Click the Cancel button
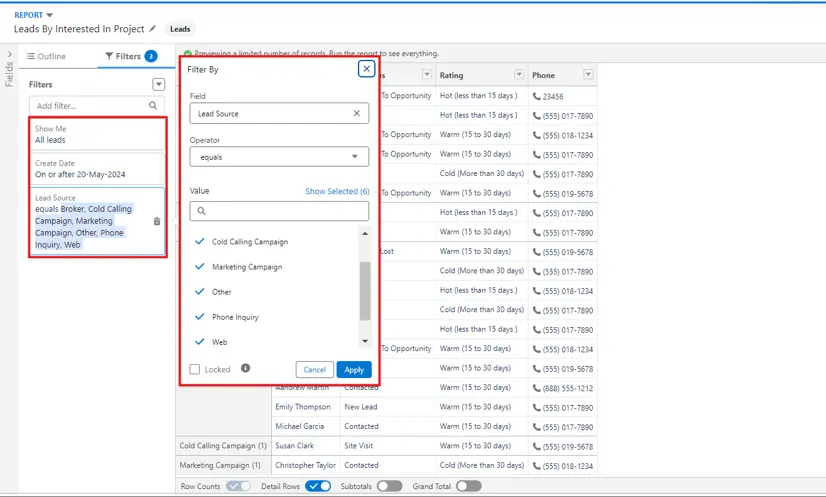This screenshot has height=497, width=826. [314, 369]
